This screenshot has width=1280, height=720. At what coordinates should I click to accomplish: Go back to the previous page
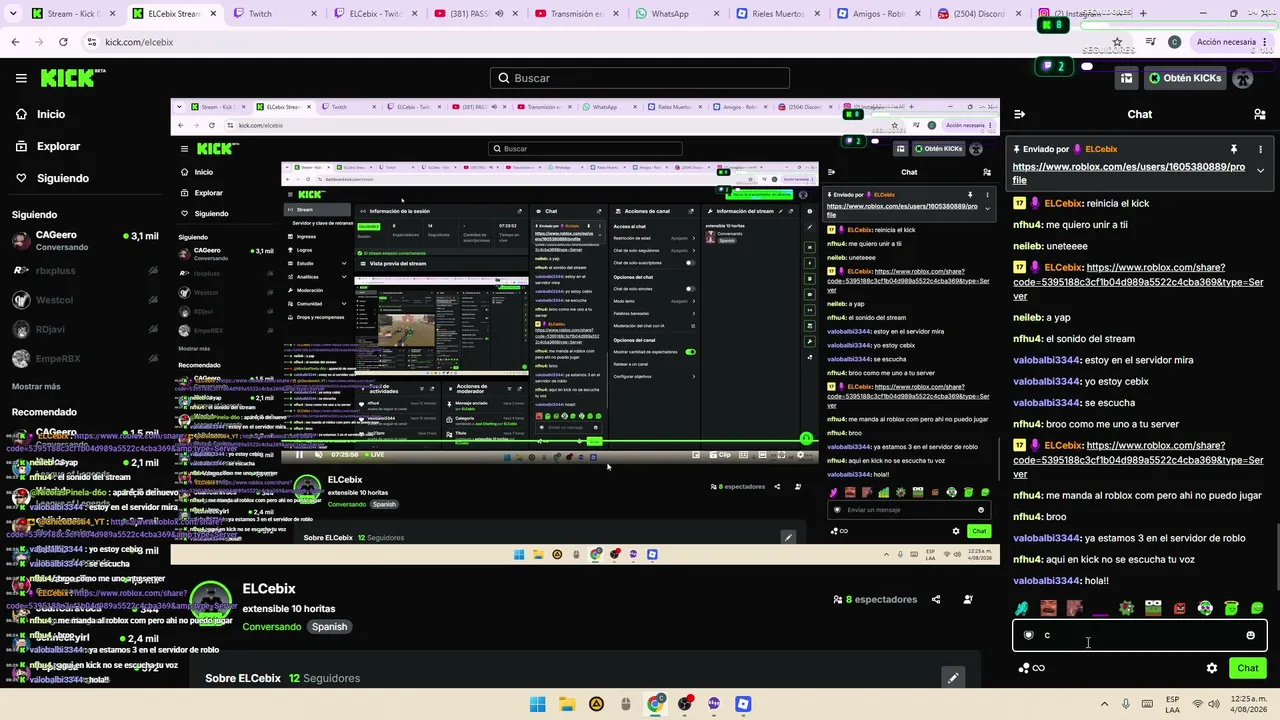click(15, 42)
